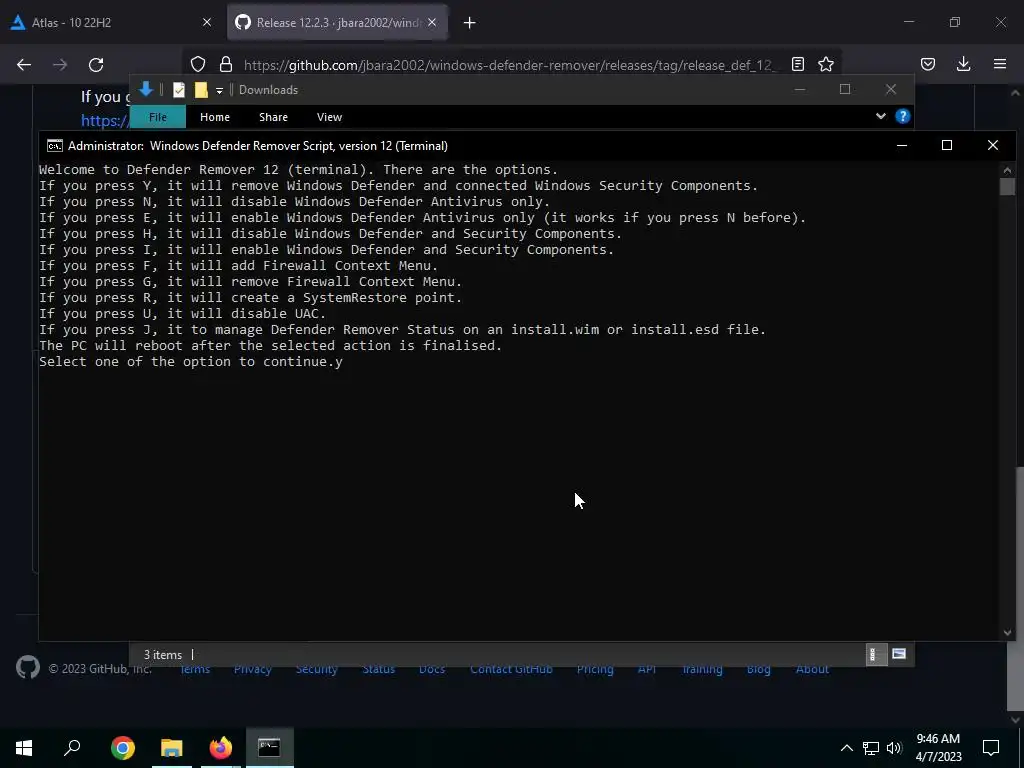
Task: Click the GitHub octocat footer logo
Action: (28, 667)
